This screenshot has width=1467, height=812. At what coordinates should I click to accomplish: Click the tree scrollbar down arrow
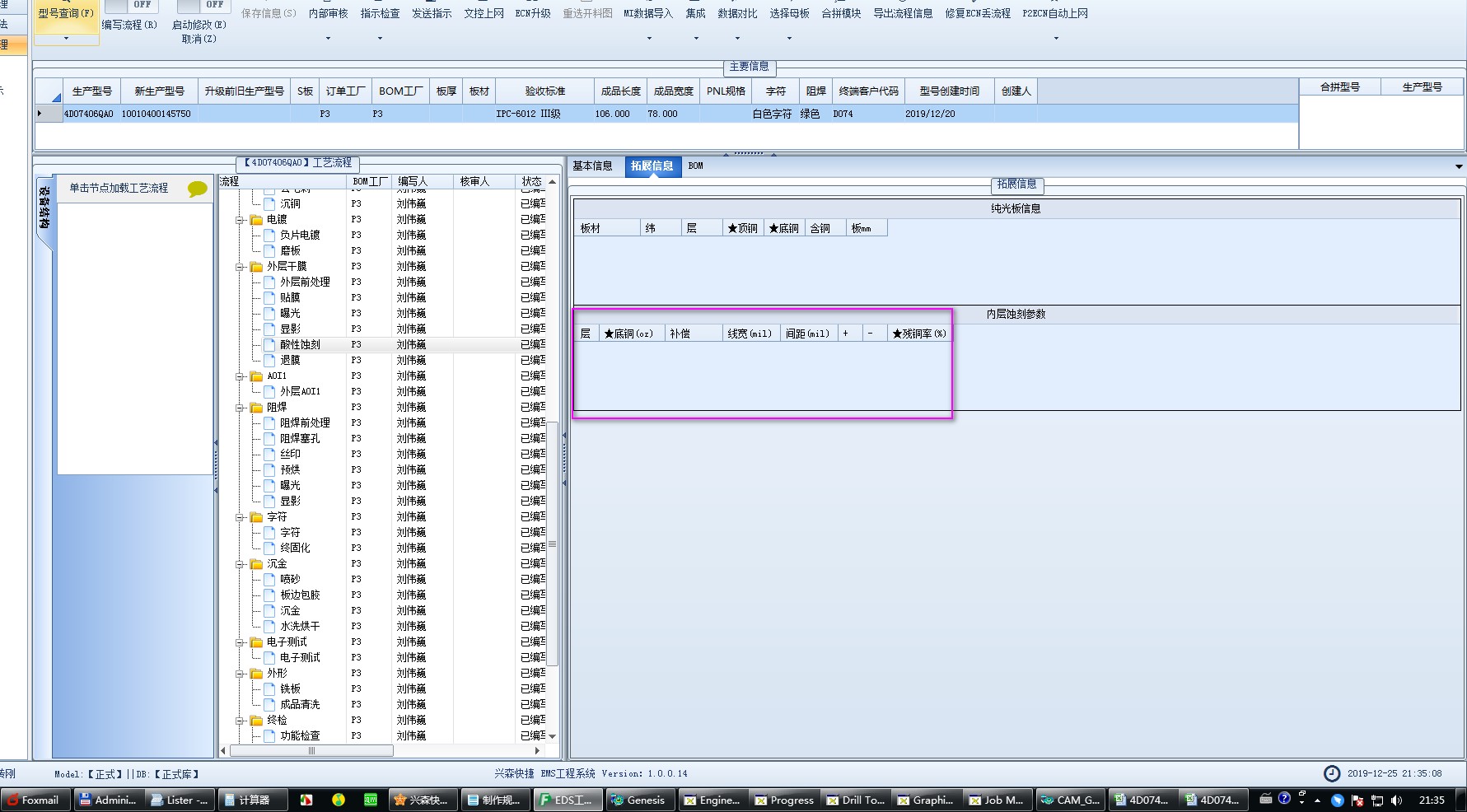point(553,736)
